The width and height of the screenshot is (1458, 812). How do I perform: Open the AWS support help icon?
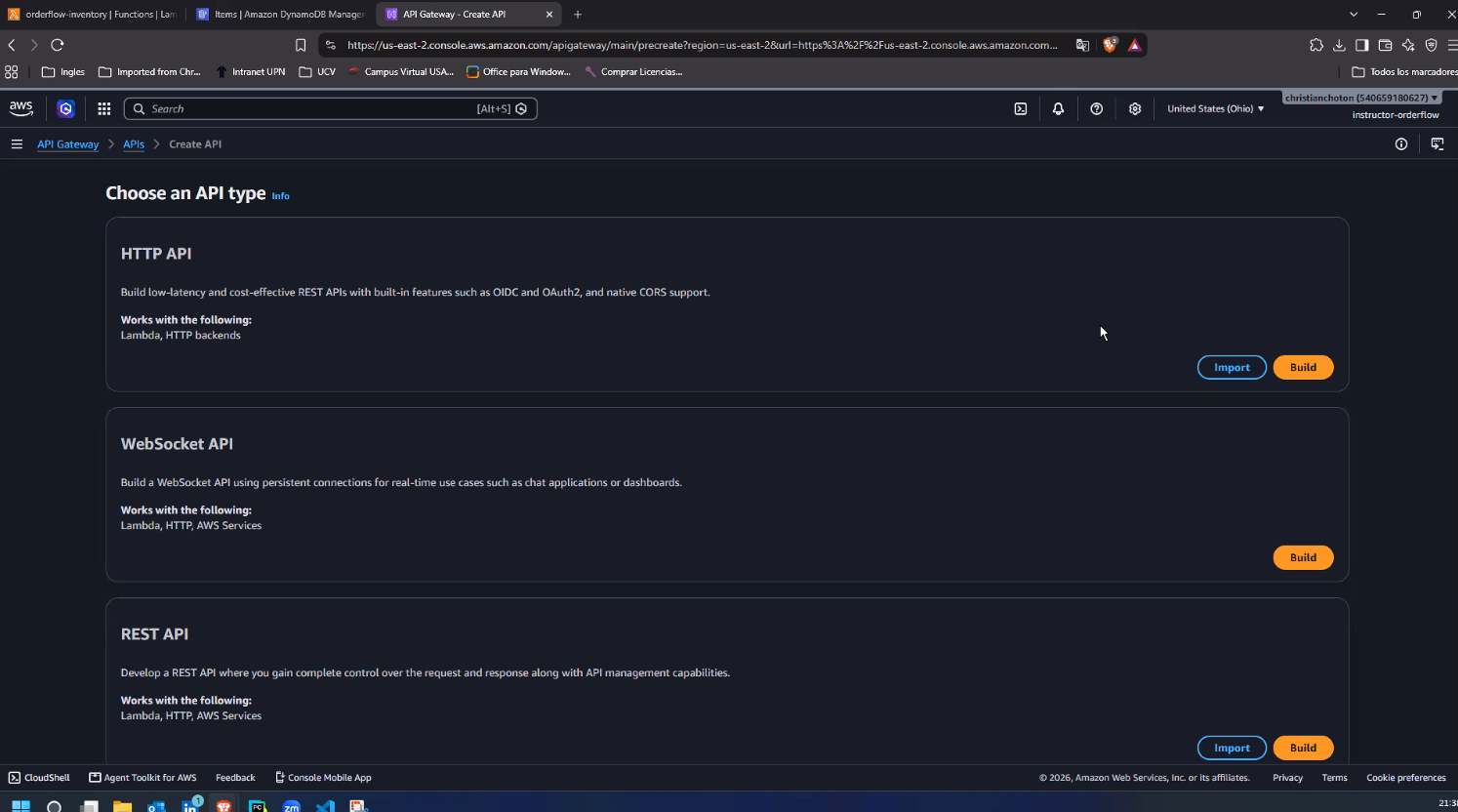tap(1097, 108)
